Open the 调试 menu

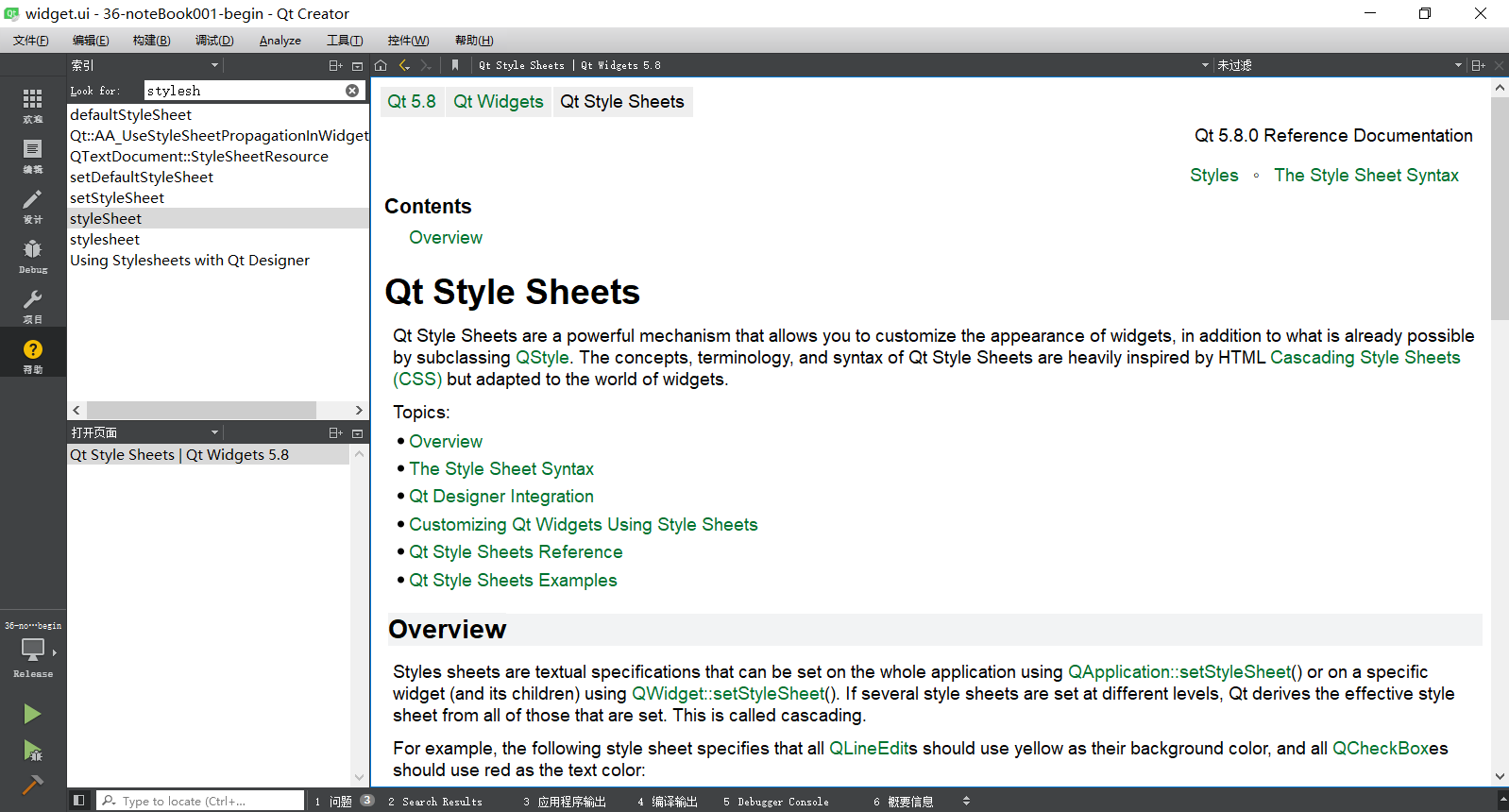[x=214, y=41]
